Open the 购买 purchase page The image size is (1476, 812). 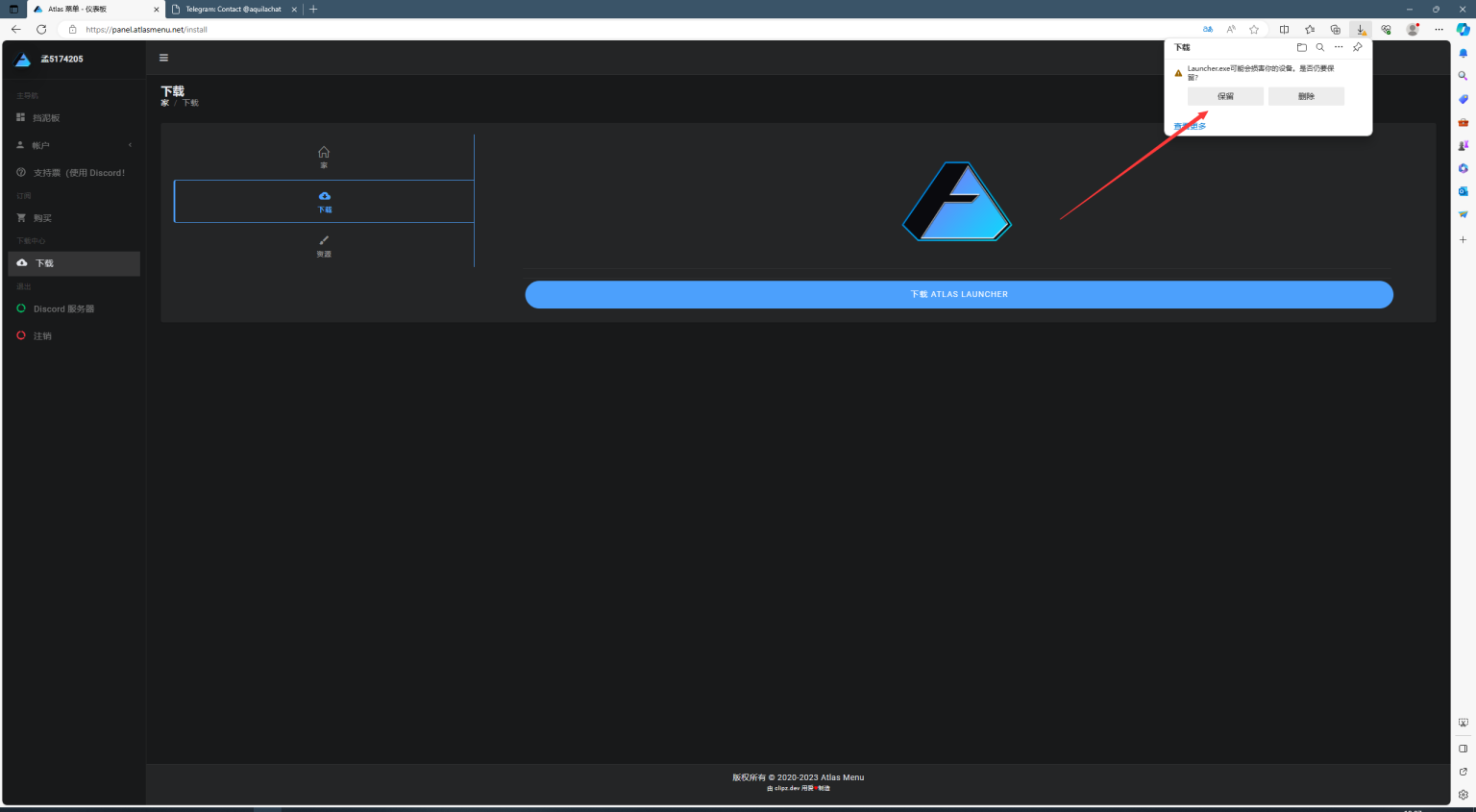point(42,218)
